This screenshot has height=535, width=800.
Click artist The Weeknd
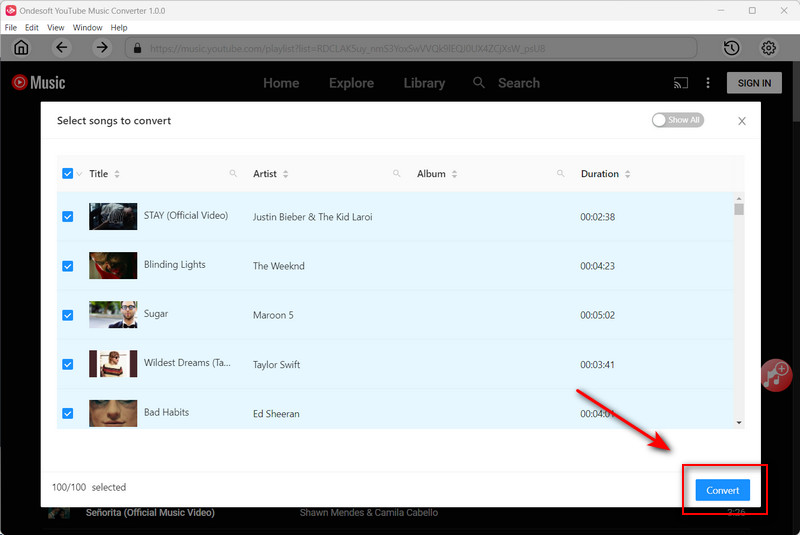pos(279,266)
